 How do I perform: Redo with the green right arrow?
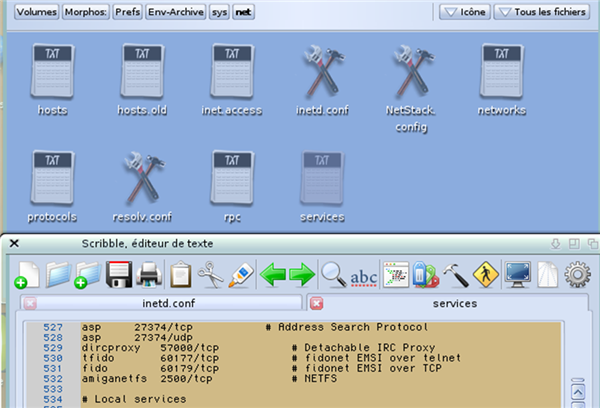click(x=302, y=274)
